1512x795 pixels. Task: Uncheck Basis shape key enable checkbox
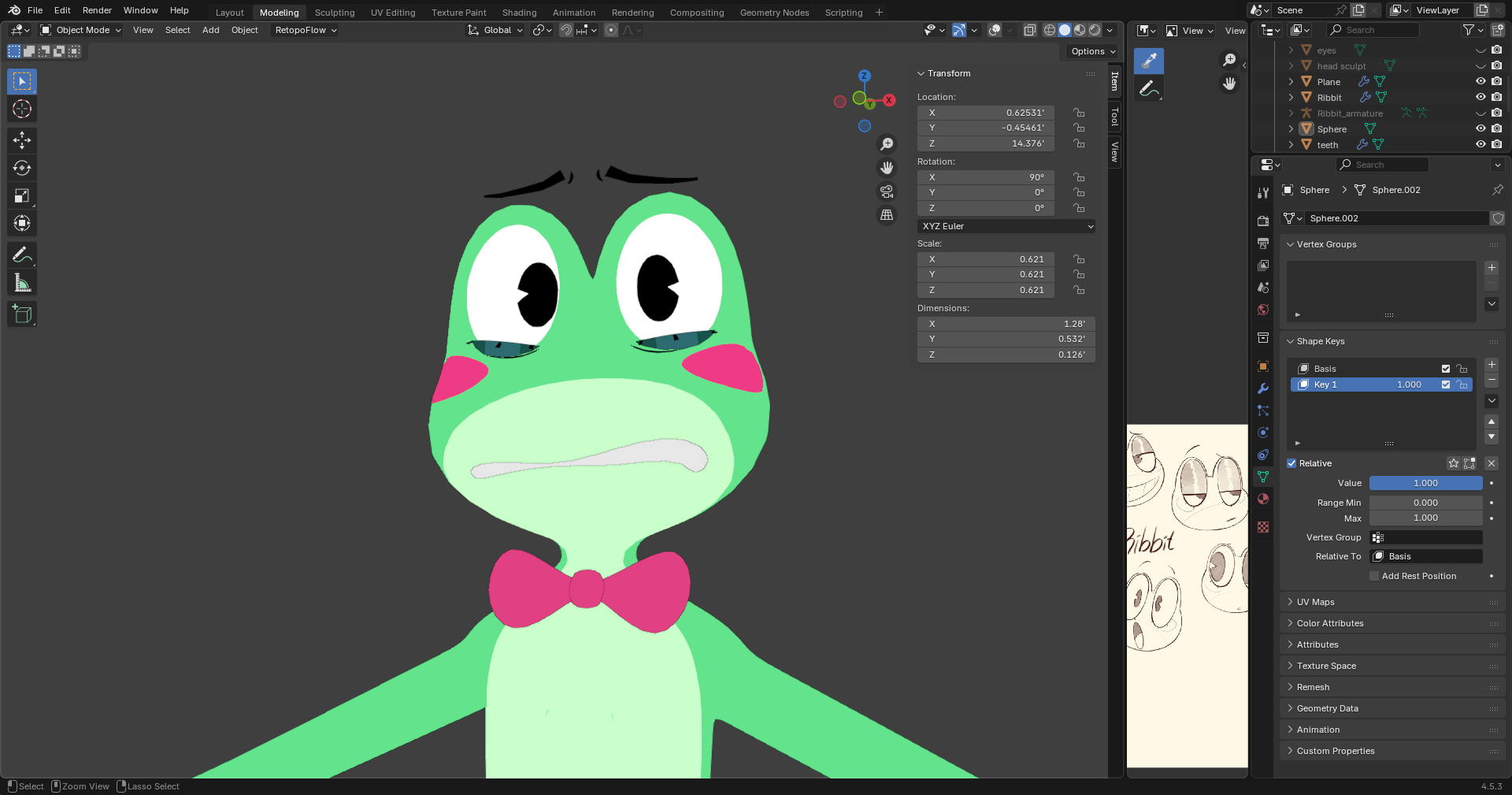coord(1446,369)
